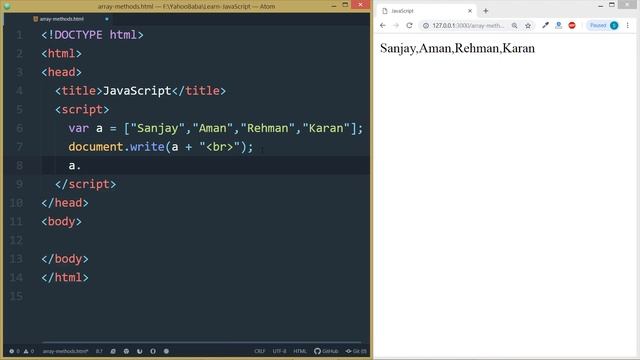Screen dimensions: 640x360
Task: Open Chrome's three-dot menu
Action: pos(627,25)
